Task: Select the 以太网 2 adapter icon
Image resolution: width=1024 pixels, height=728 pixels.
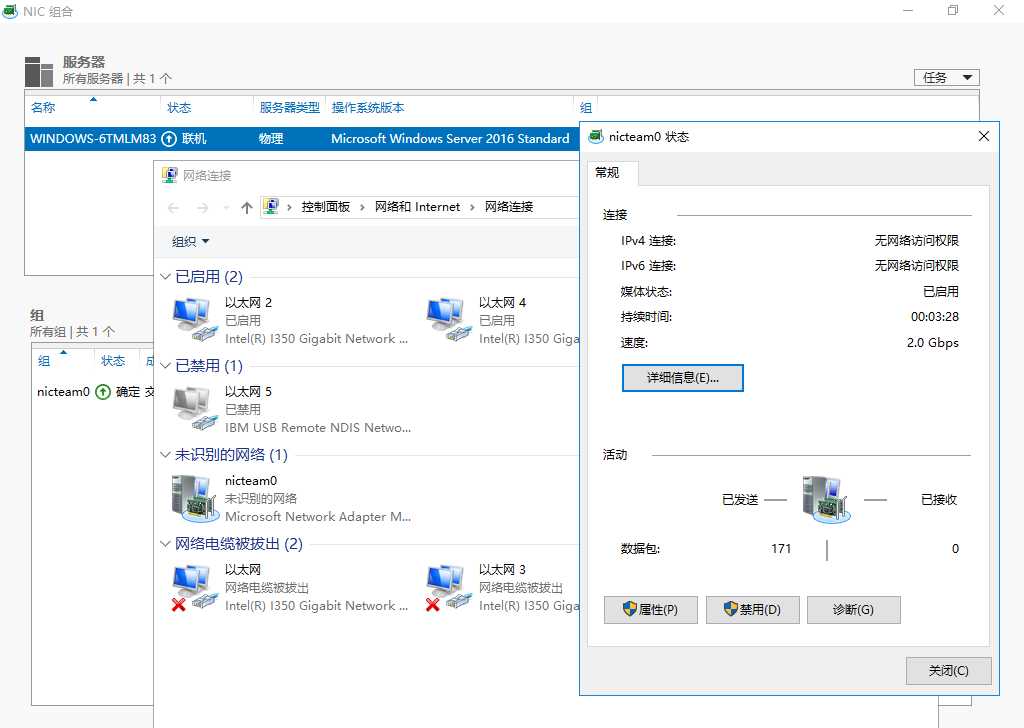Action: click(194, 319)
